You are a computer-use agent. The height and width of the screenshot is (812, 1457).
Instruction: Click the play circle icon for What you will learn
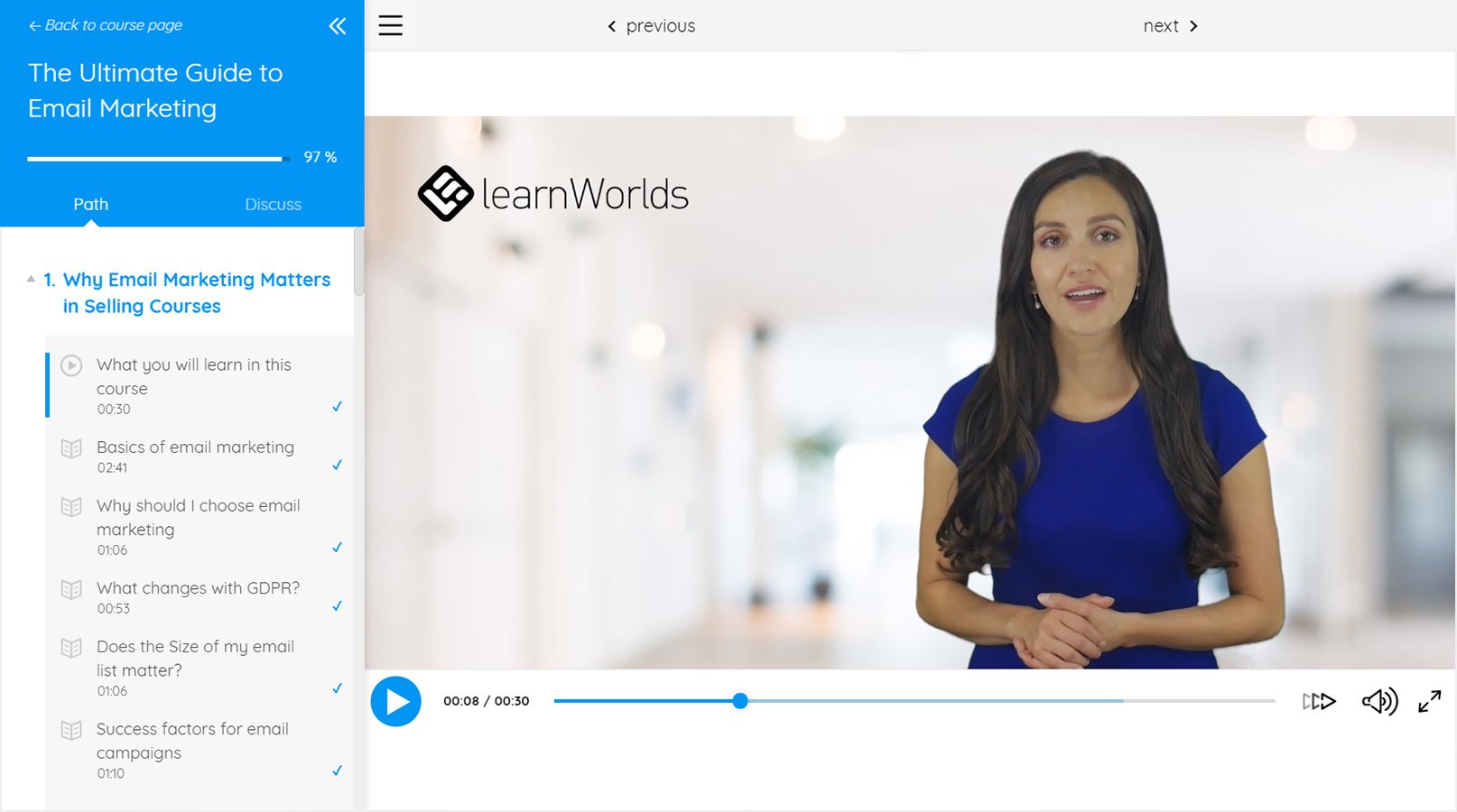point(71,366)
